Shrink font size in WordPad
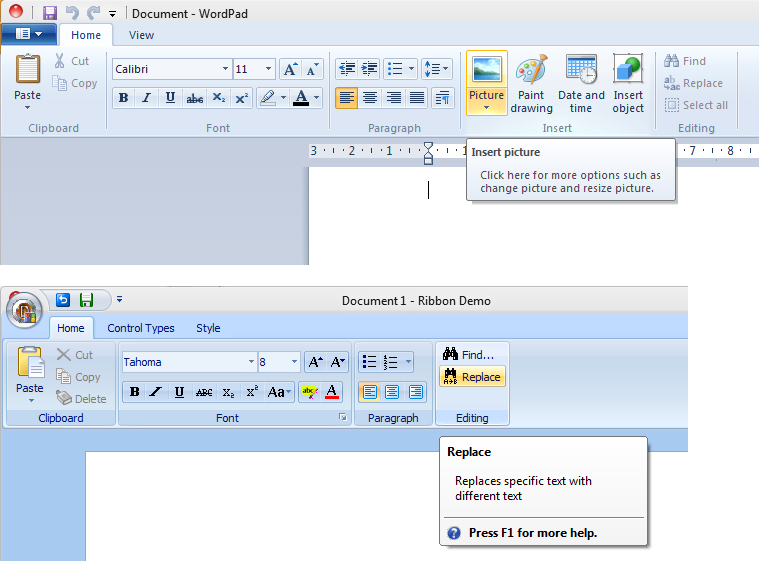 coord(312,69)
